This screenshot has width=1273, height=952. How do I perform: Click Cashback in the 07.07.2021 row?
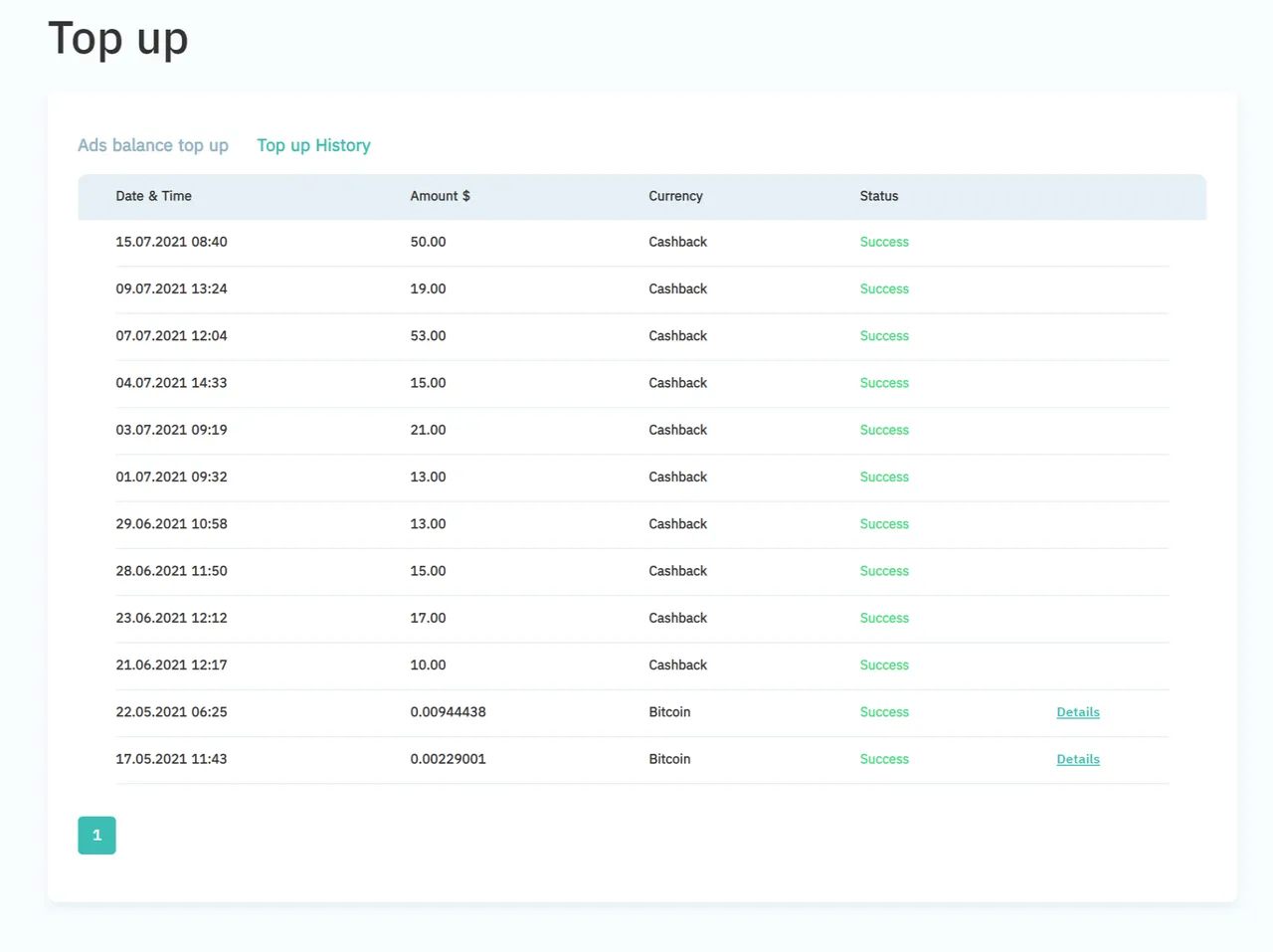coord(677,335)
